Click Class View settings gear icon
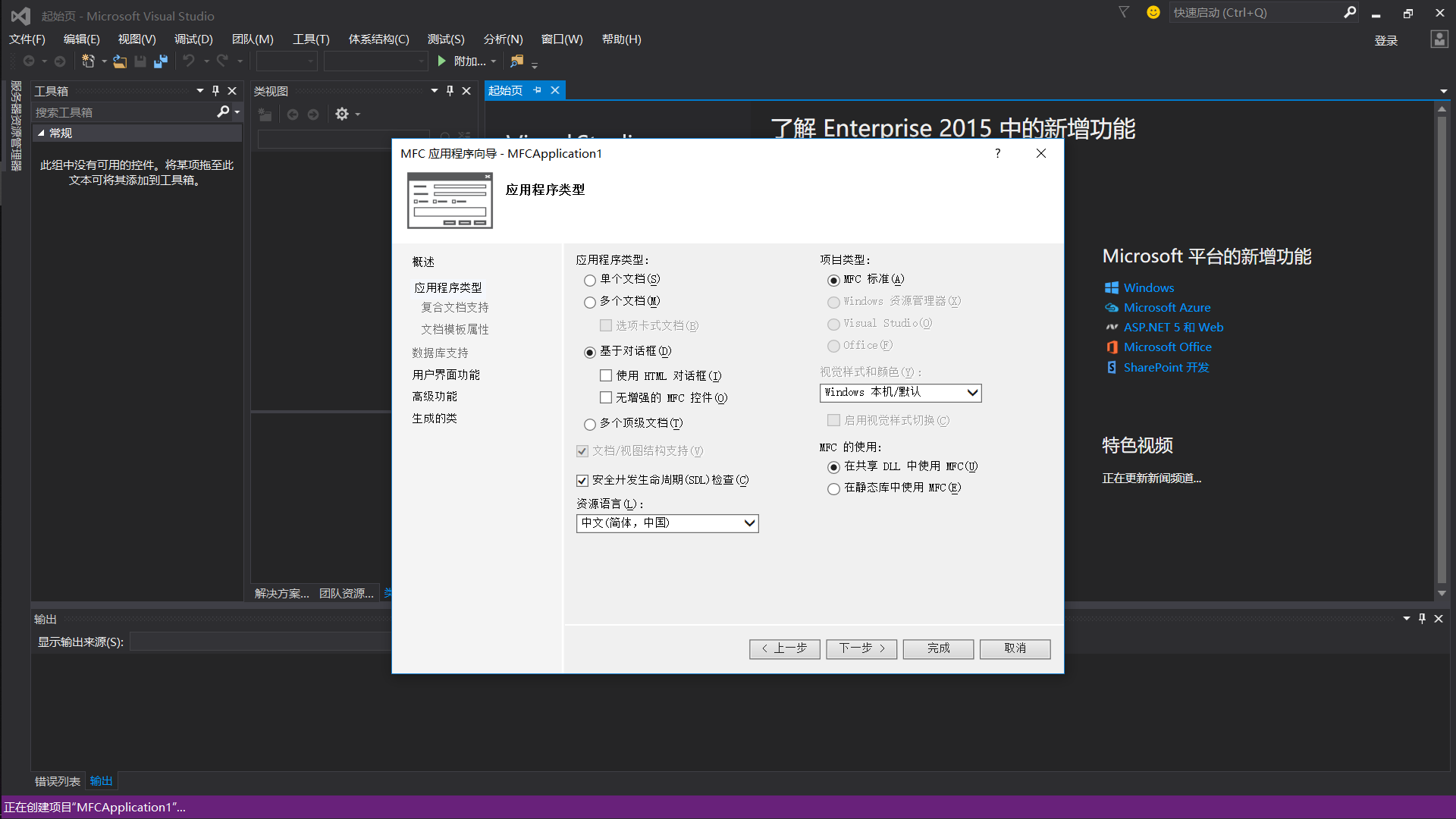 (342, 114)
